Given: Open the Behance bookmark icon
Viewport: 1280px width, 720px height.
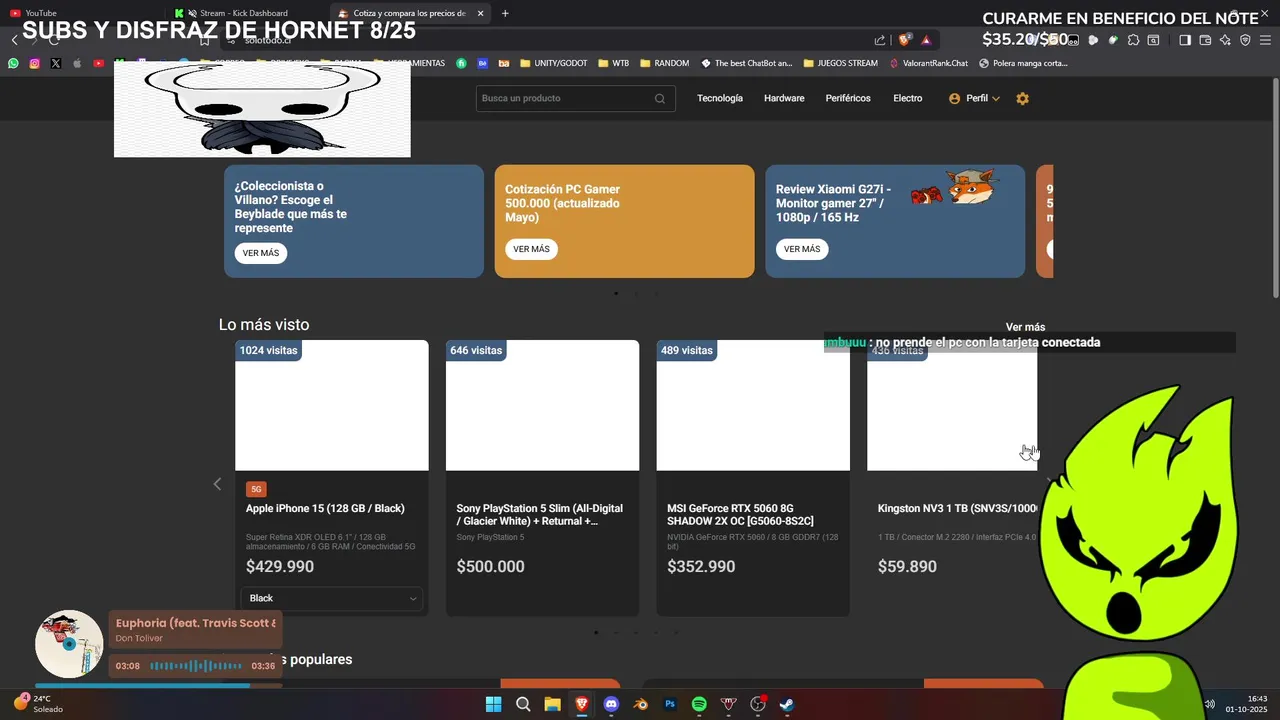Looking at the screenshot, I should 482,63.
